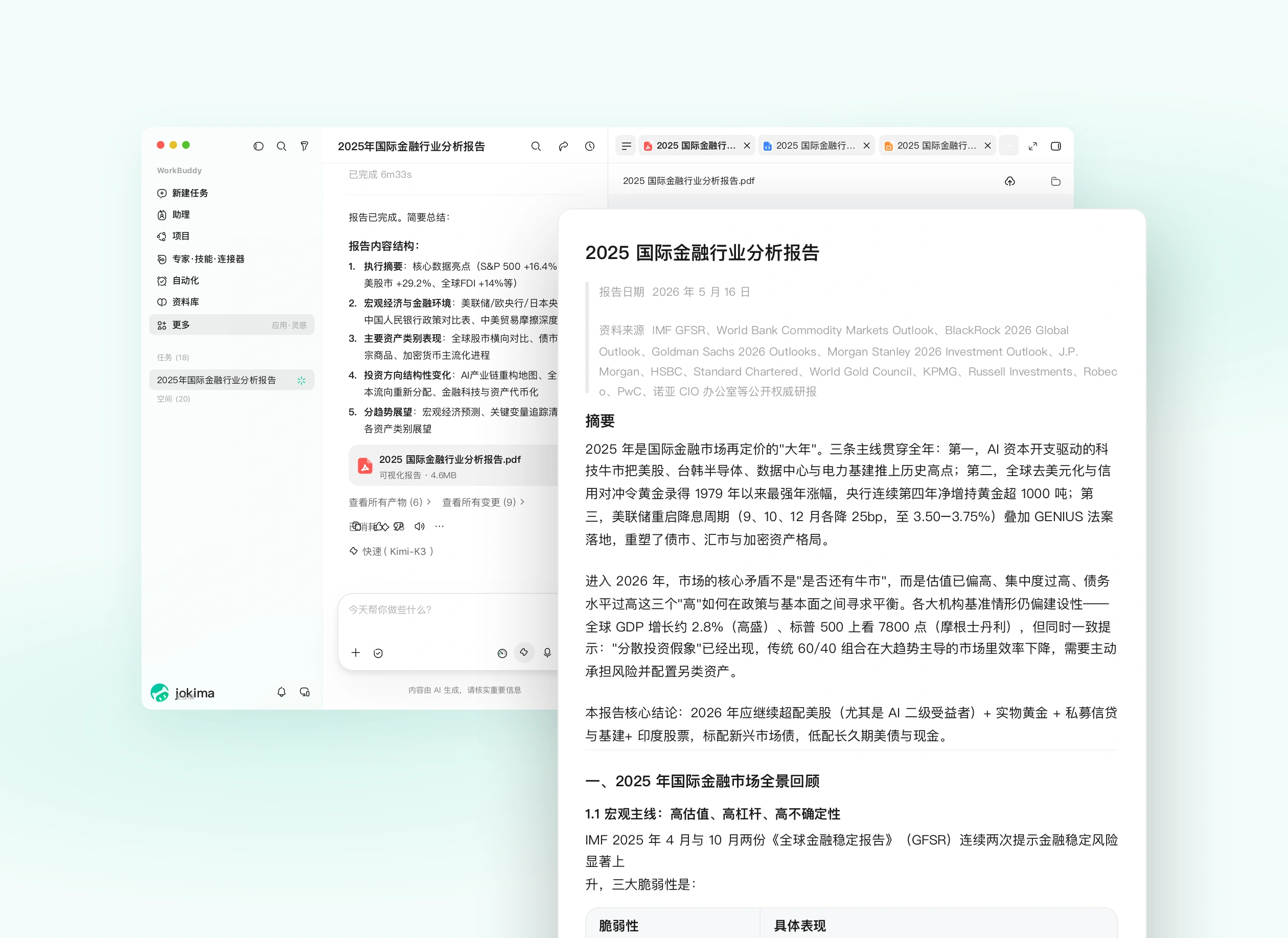The image size is (1288, 938).
Task: Search within the 2025年国际金融行业分析报告 chat
Action: click(x=536, y=147)
